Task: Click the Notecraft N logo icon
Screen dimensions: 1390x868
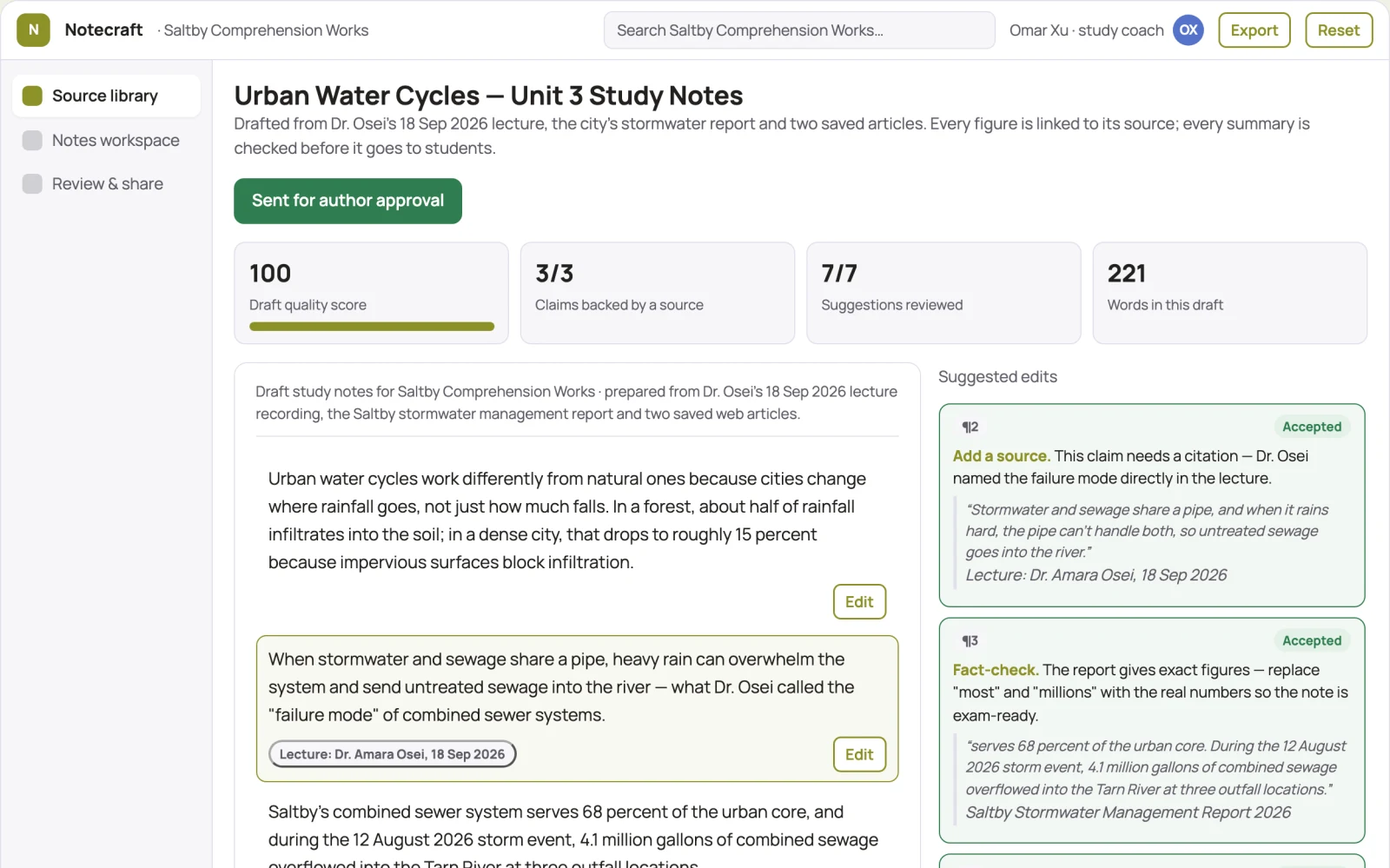Action: point(33,30)
